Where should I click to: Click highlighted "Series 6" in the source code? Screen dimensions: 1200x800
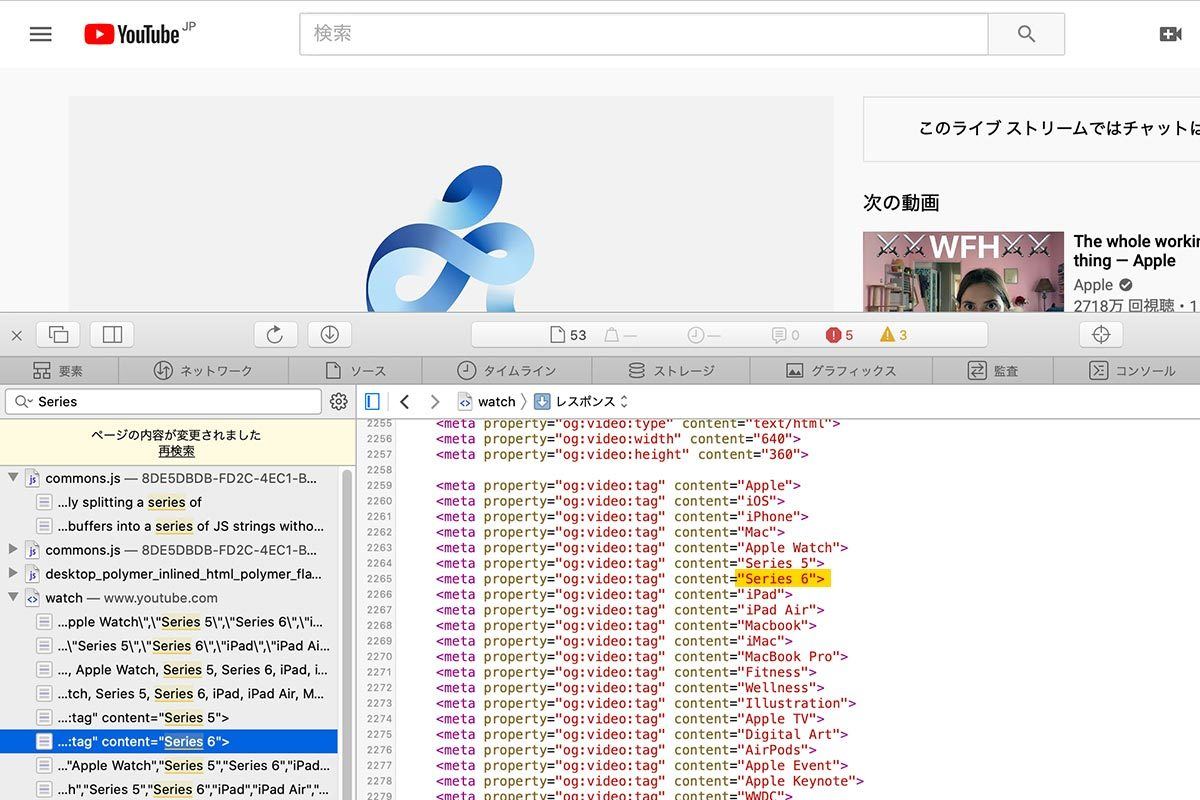coord(781,579)
